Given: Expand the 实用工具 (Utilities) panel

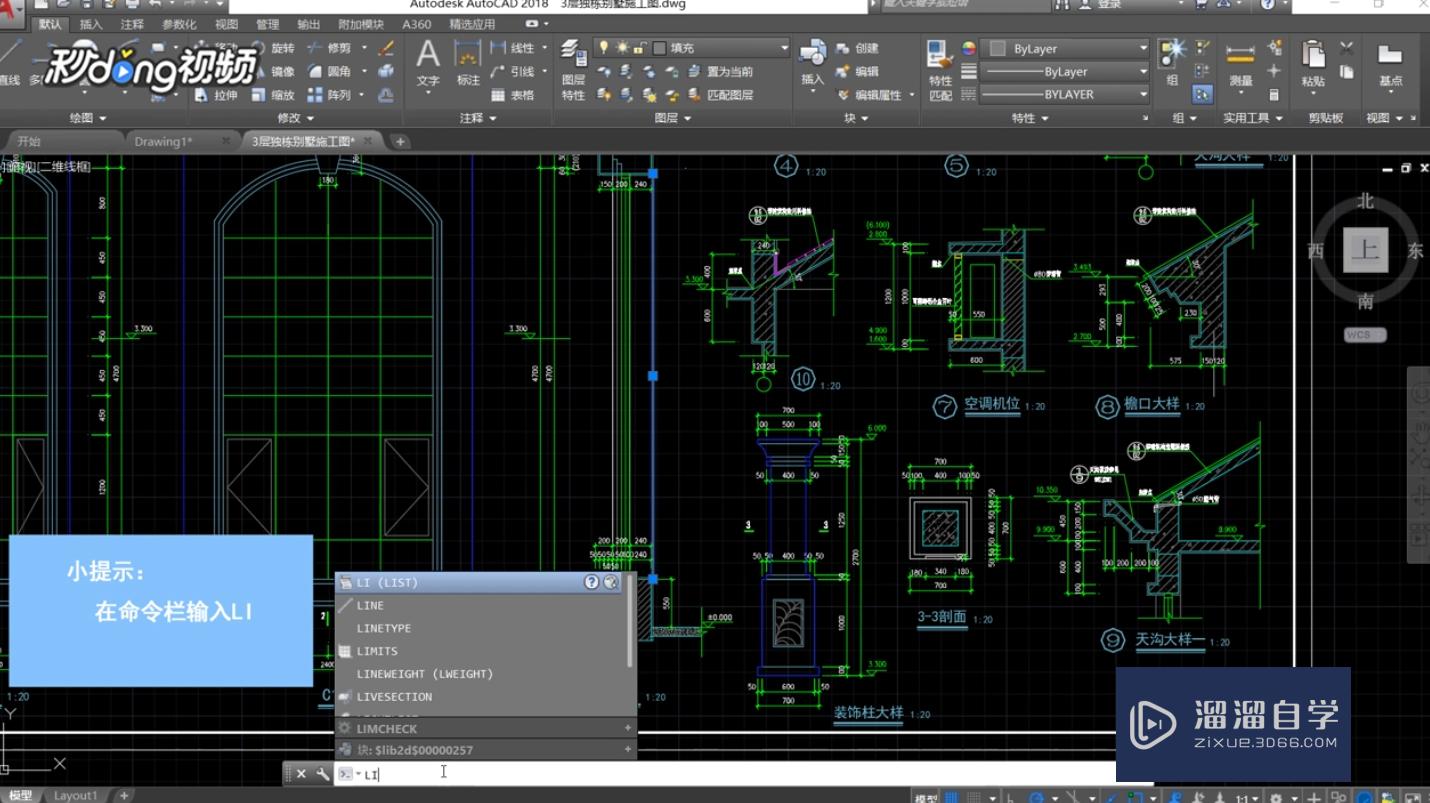Looking at the screenshot, I should pos(1253,118).
